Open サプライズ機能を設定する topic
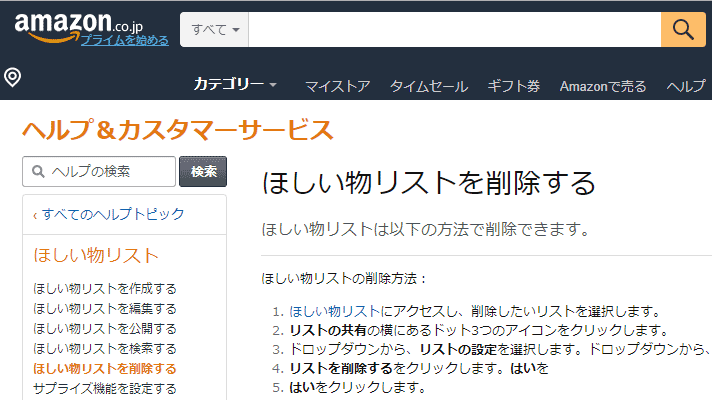The width and height of the screenshot is (712, 400). (104, 388)
